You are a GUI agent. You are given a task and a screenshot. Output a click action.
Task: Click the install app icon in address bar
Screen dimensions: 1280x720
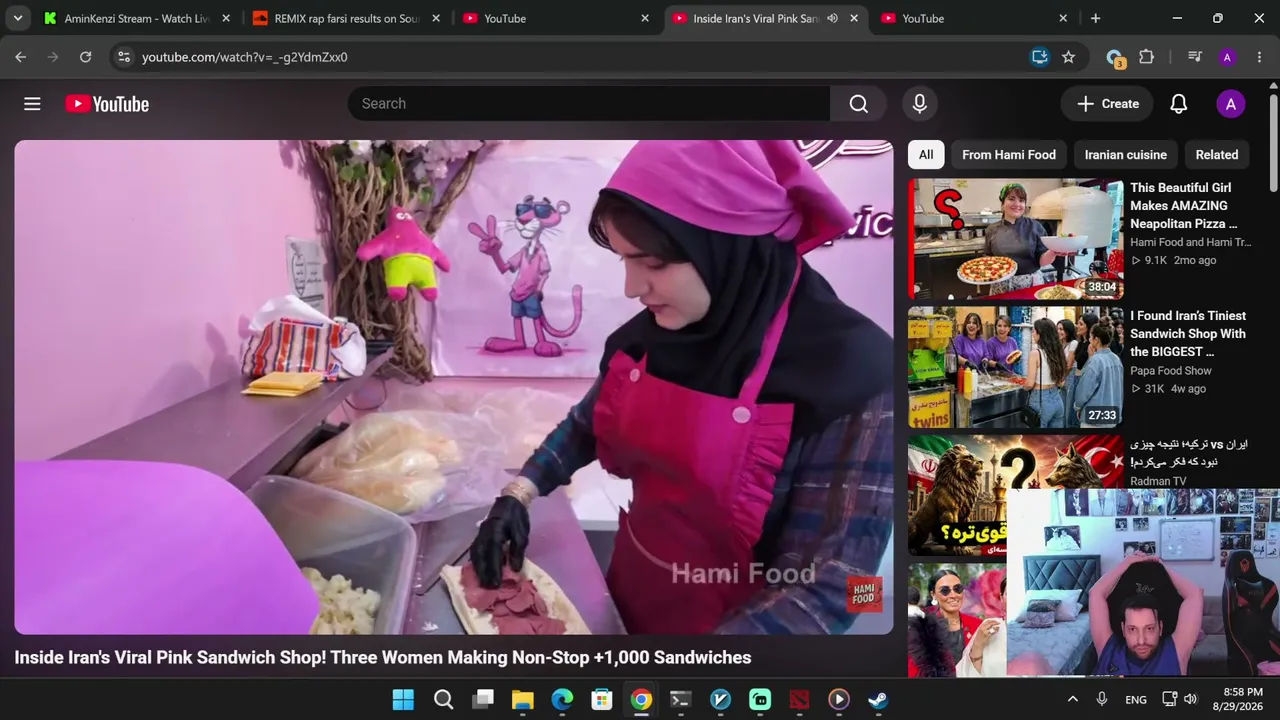1040,57
